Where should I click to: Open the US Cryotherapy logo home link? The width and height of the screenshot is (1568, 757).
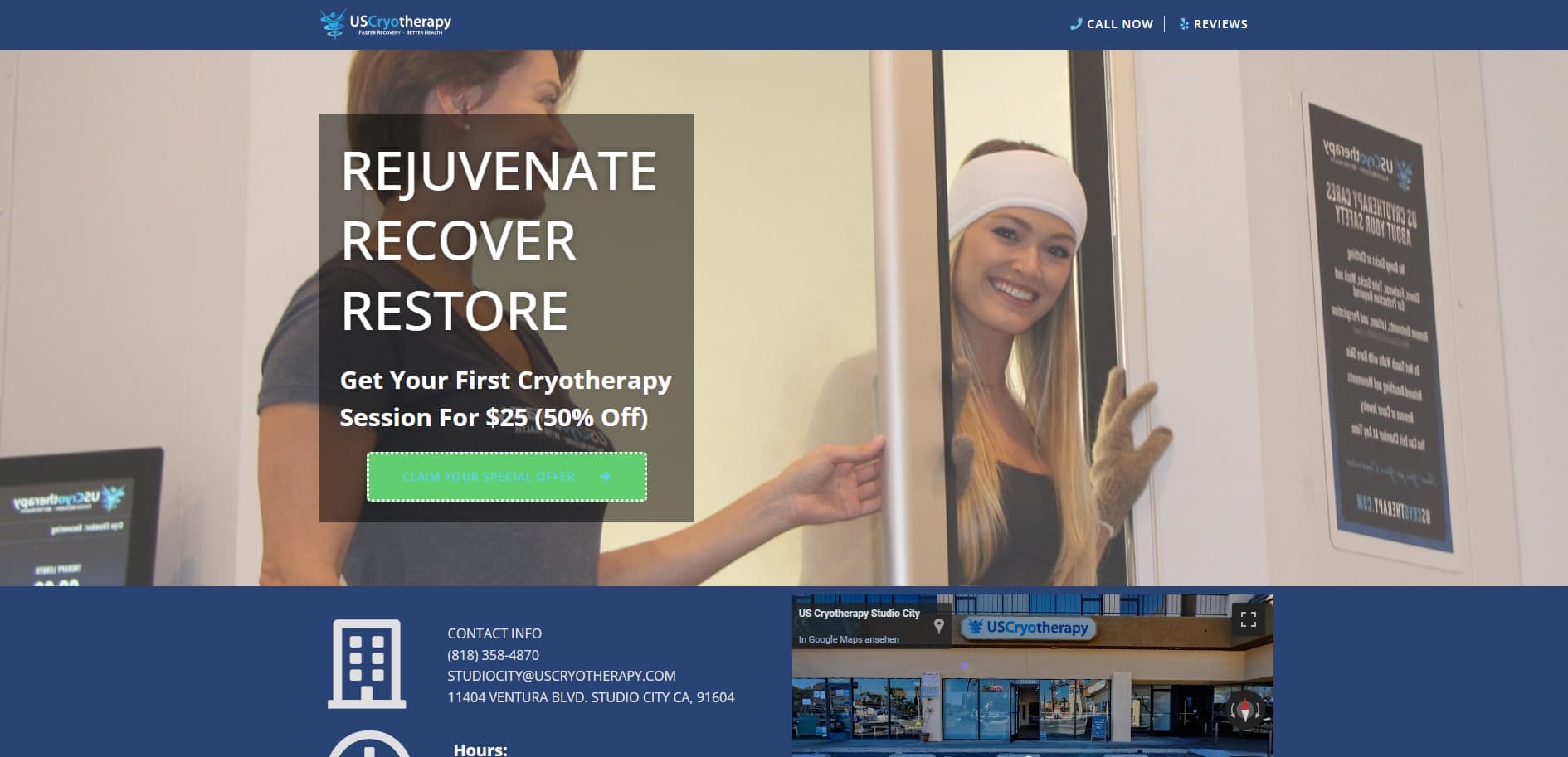coord(386,23)
